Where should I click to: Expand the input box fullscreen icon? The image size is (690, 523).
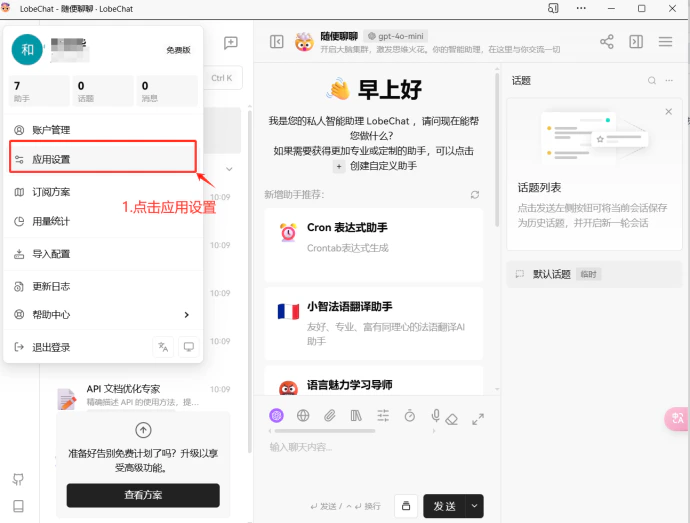coord(478,419)
